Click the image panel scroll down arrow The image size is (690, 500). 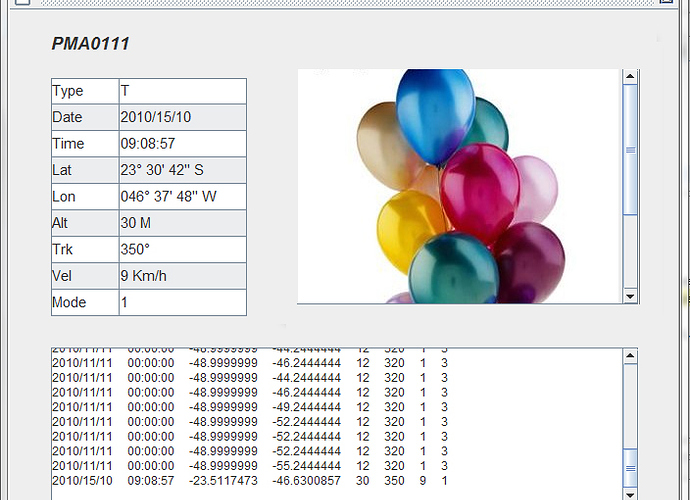point(630,296)
